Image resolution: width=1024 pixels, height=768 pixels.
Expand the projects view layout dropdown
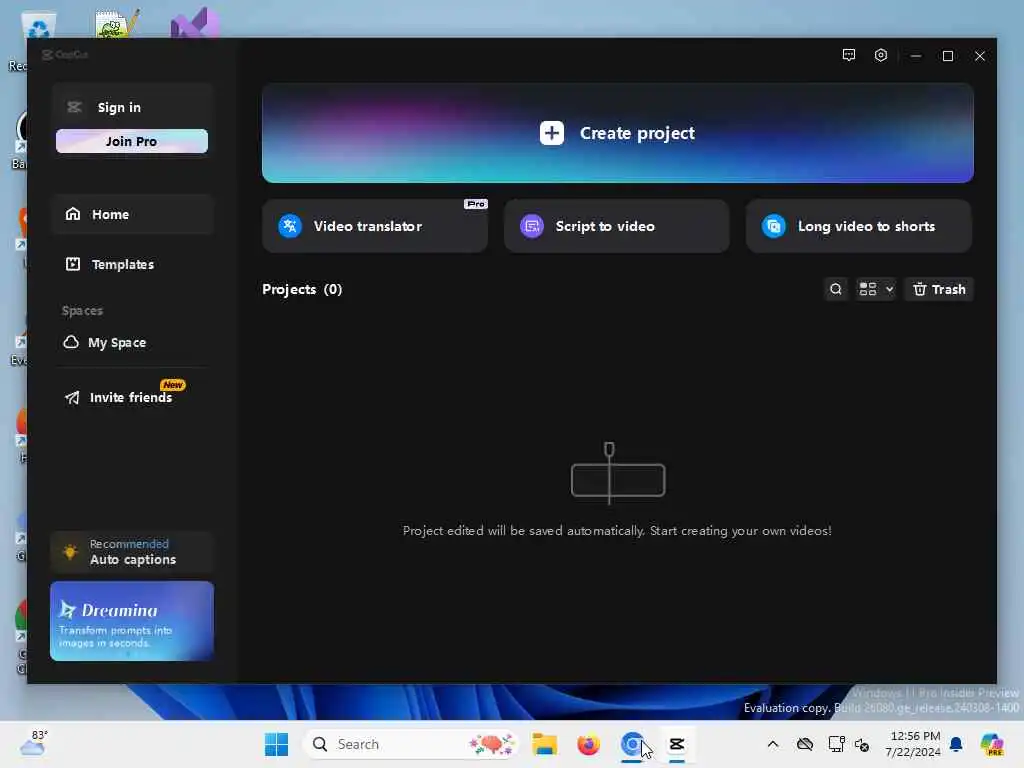(876, 289)
